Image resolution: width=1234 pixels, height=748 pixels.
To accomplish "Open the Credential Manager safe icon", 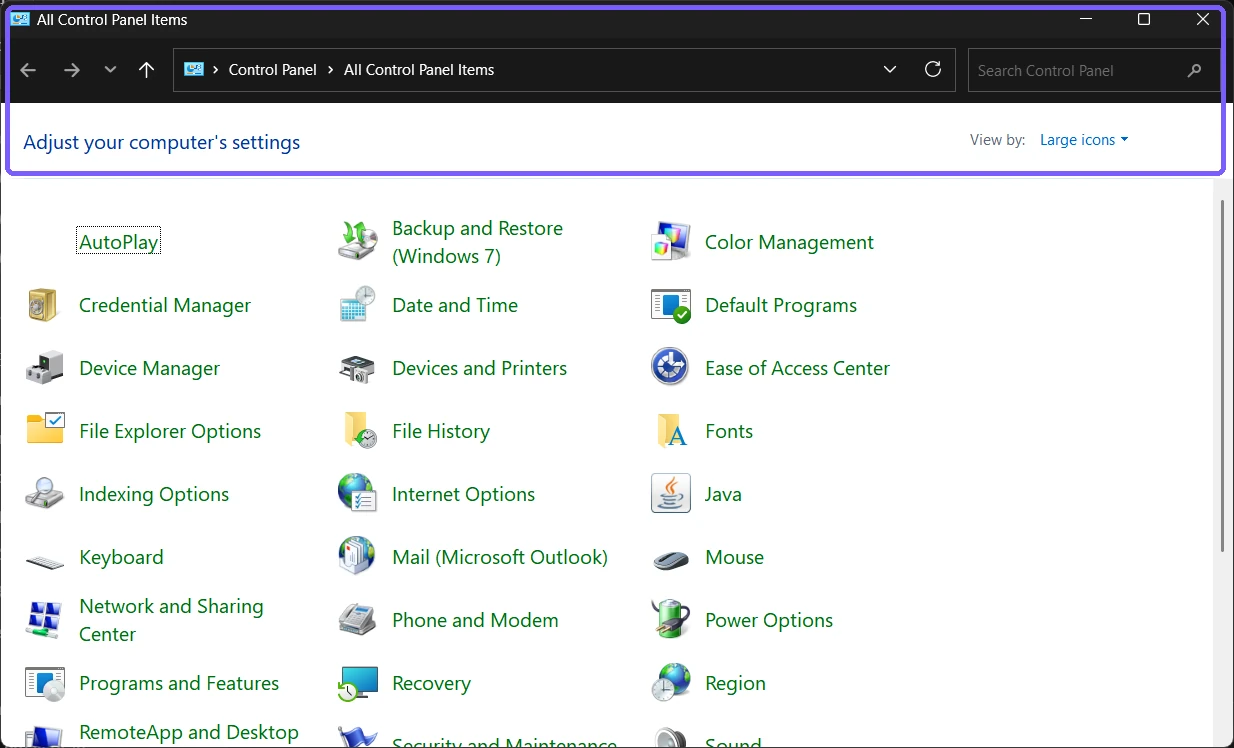I will 44,305.
